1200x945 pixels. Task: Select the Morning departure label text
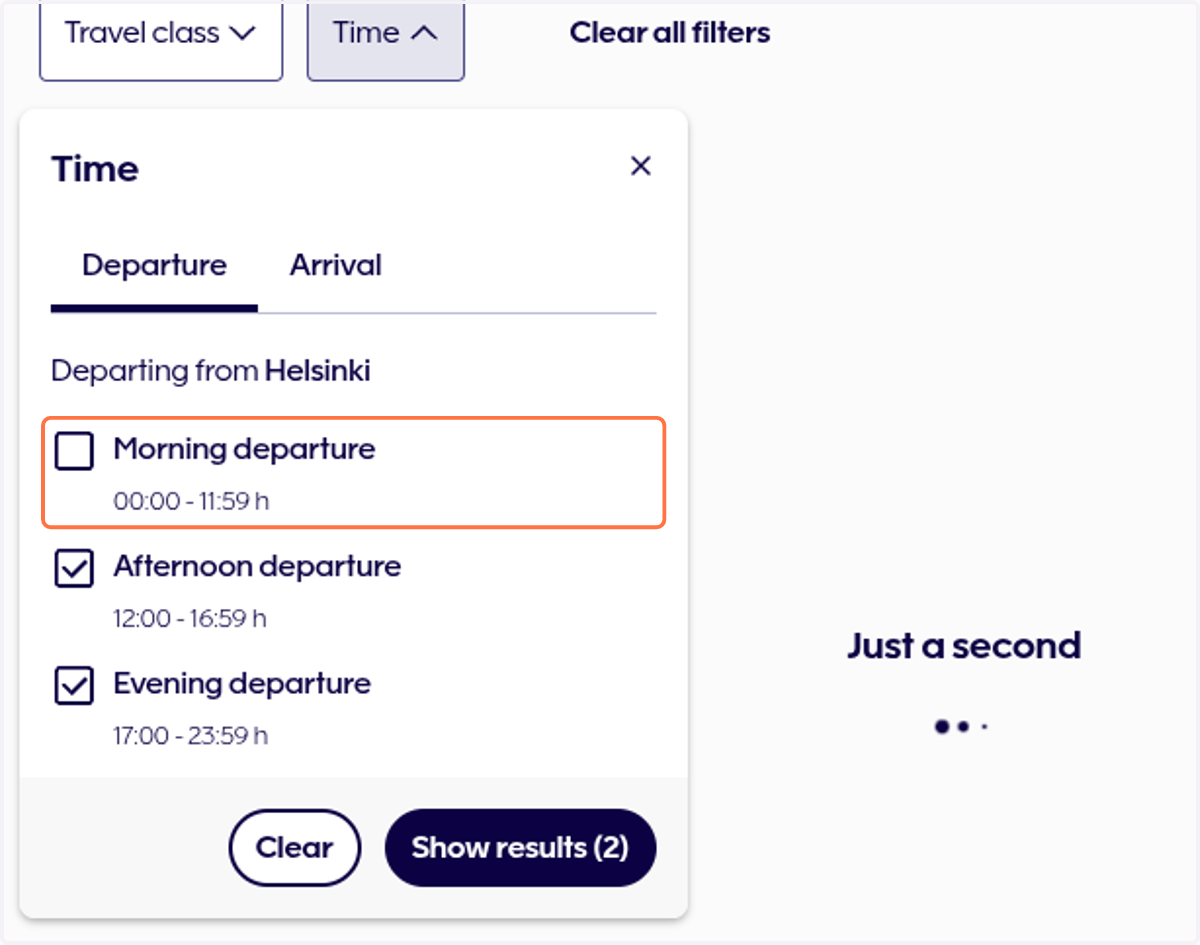tap(244, 450)
